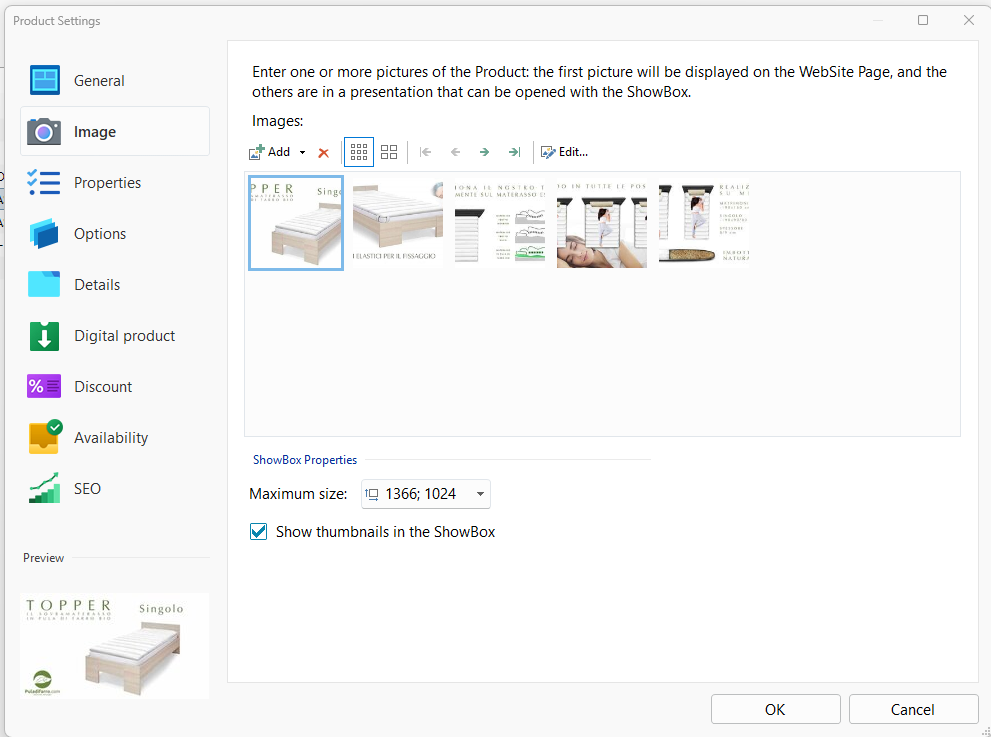Expand the Add button dropdown arrow
Screen dimensions: 991x737
click(x=302, y=153)
